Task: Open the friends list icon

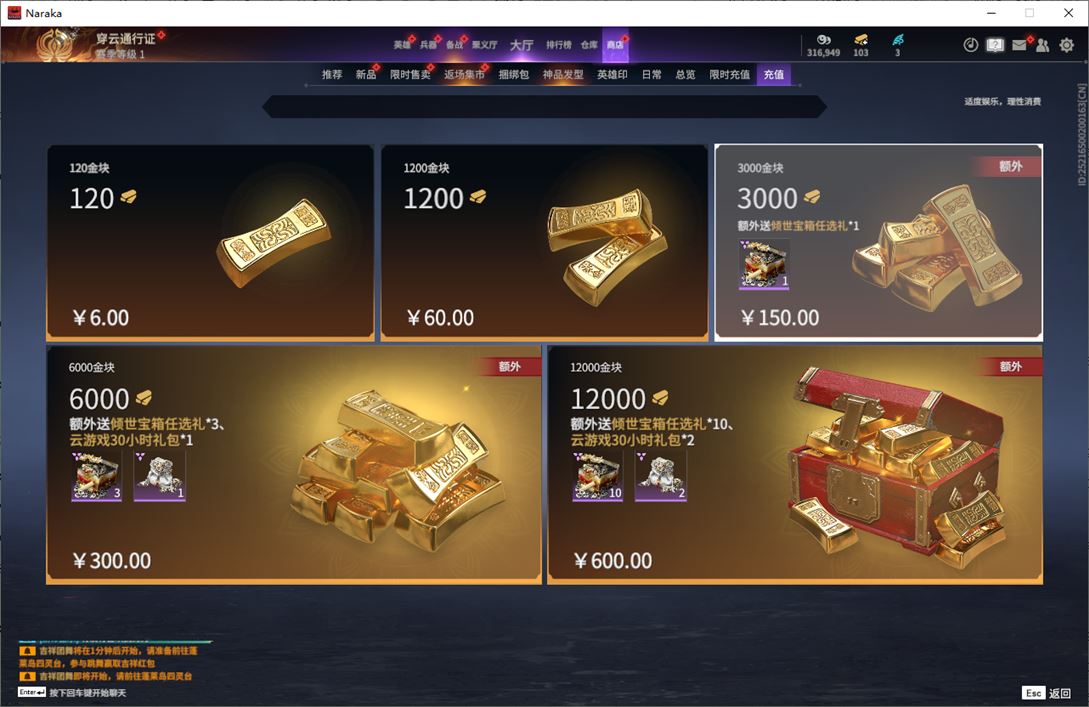Action: (x=1042, y=45)
